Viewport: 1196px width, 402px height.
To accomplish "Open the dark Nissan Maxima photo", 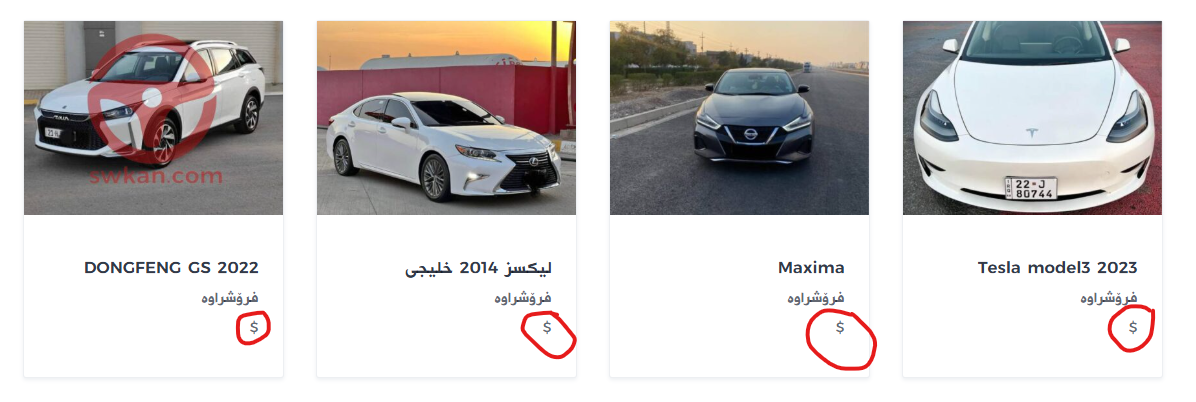I will click(739, 117).
